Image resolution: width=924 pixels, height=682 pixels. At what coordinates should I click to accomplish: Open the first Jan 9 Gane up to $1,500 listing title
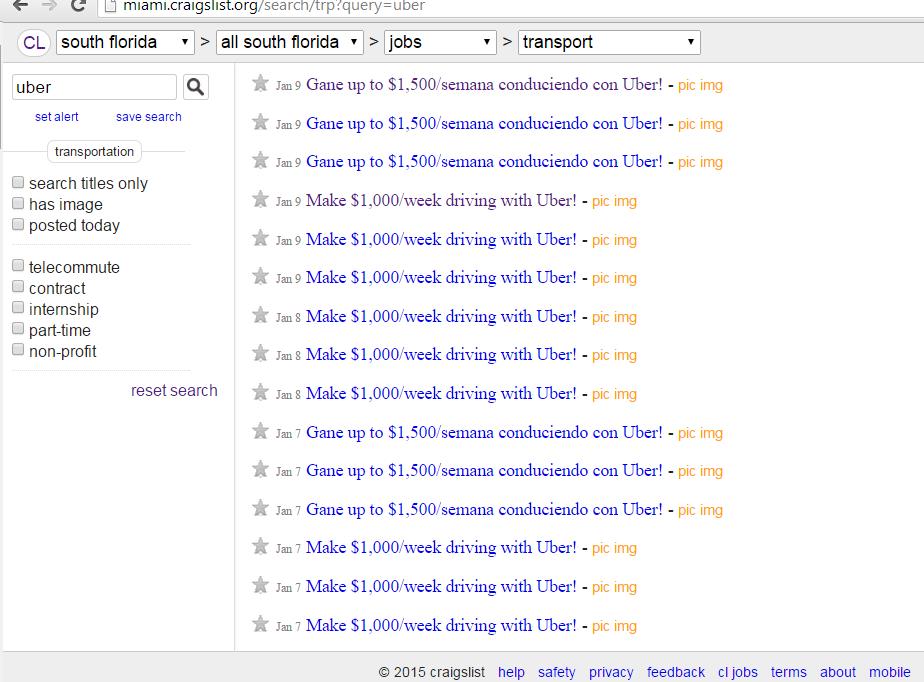pyautogui.click(x=484, y=84)
